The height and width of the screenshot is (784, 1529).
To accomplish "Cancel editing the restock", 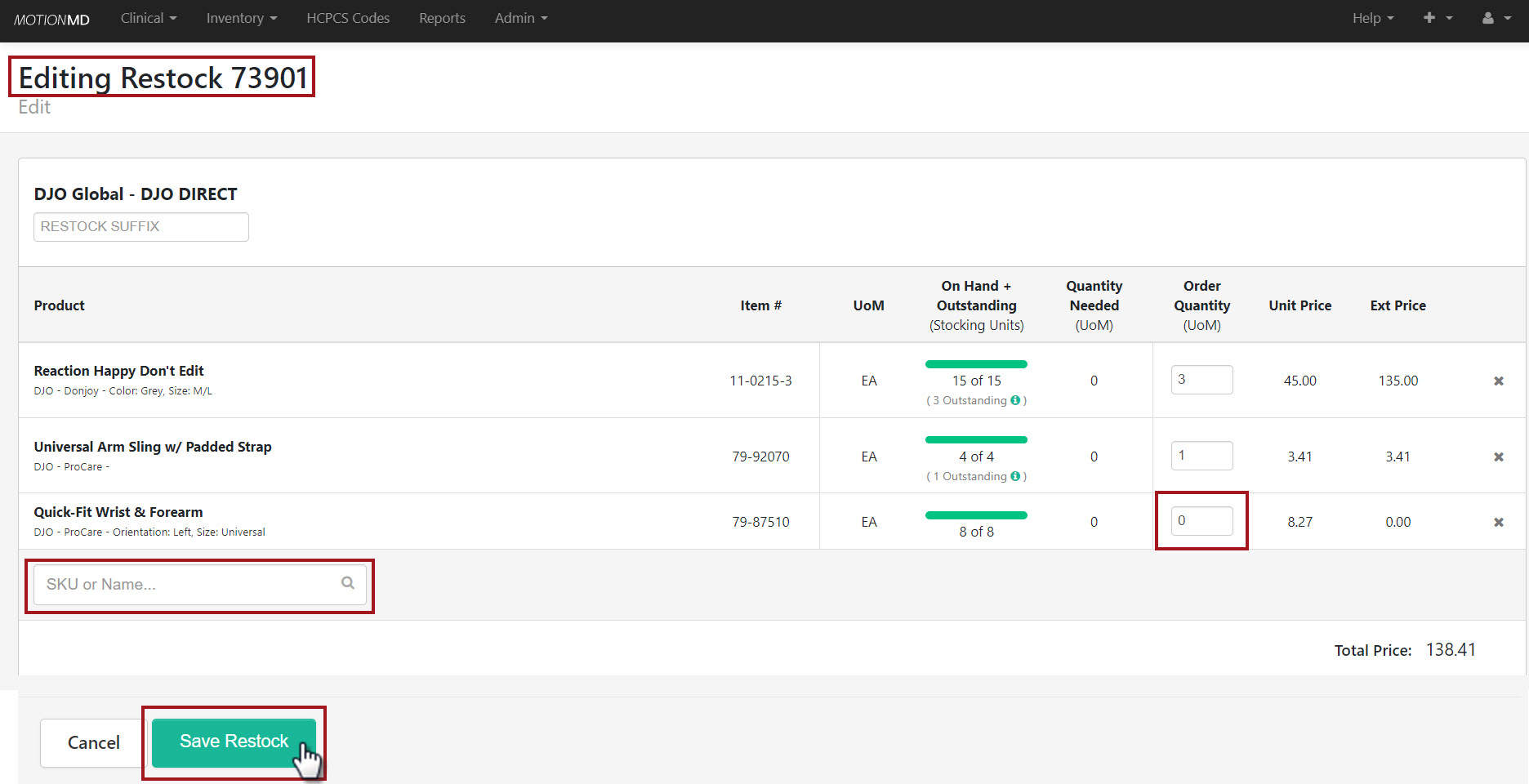I will click(x=93, y=742).
